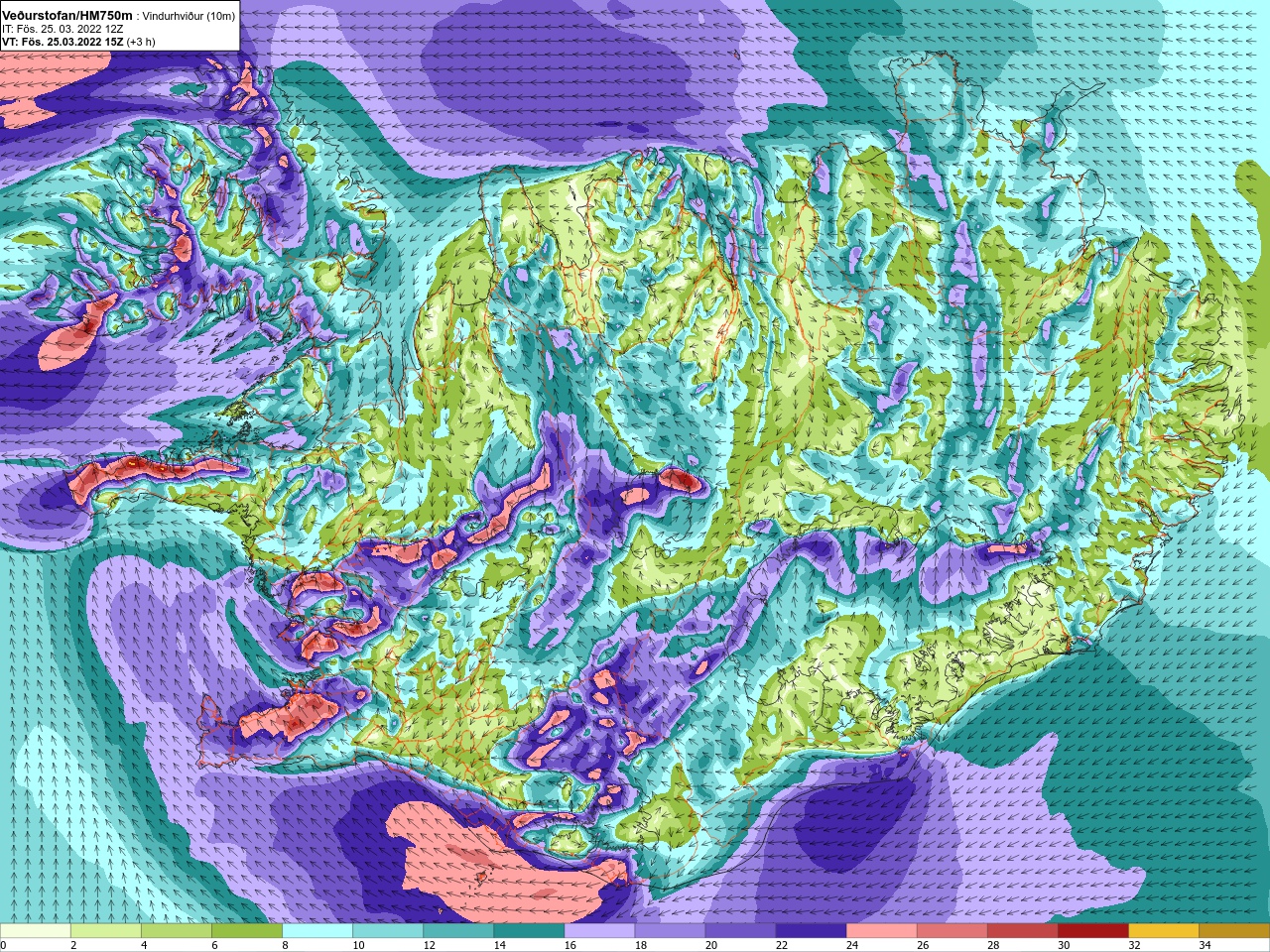Click the legend scale number 16

[570, 945]
